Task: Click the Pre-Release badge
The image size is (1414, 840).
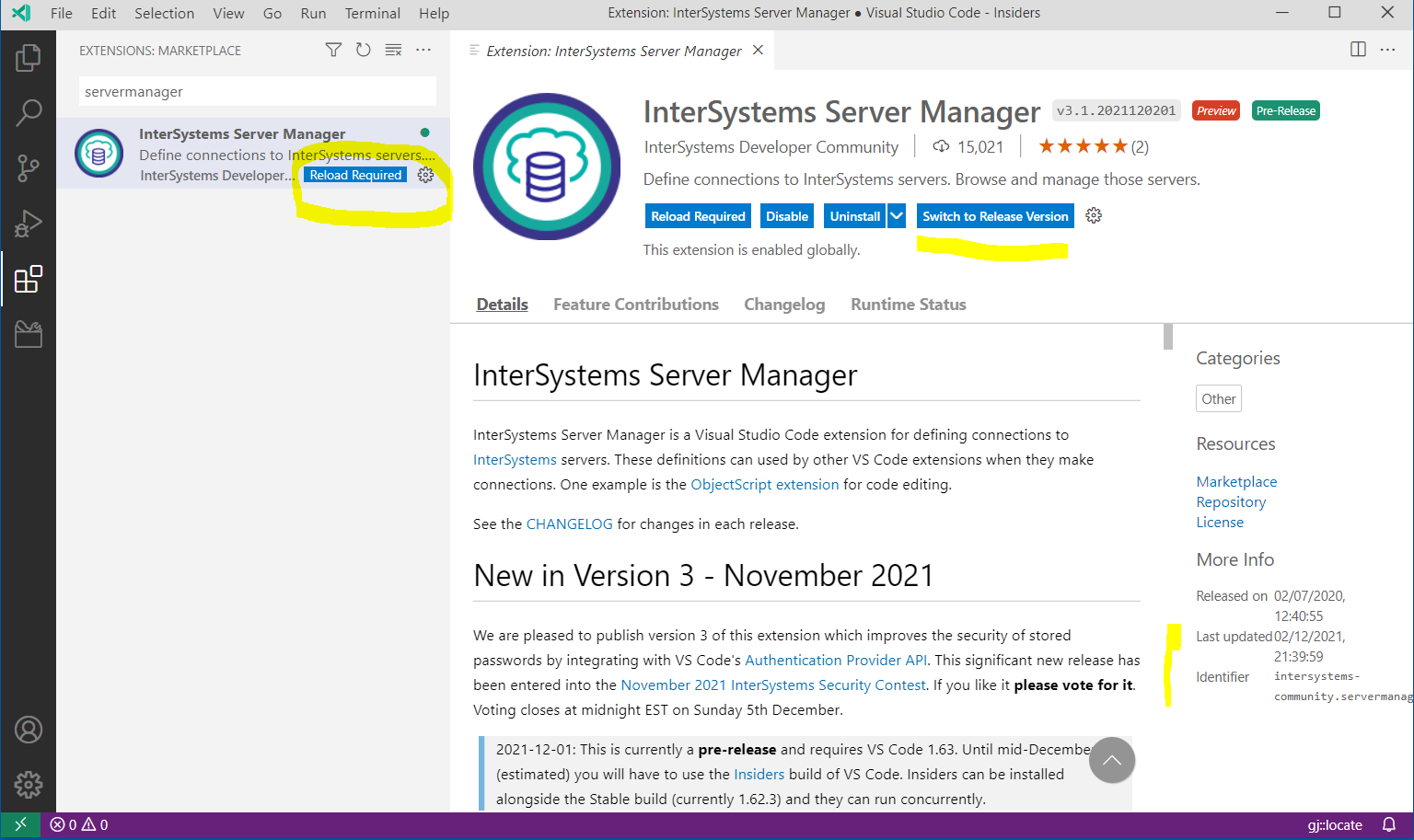Action: click(x=1286, y=110)
